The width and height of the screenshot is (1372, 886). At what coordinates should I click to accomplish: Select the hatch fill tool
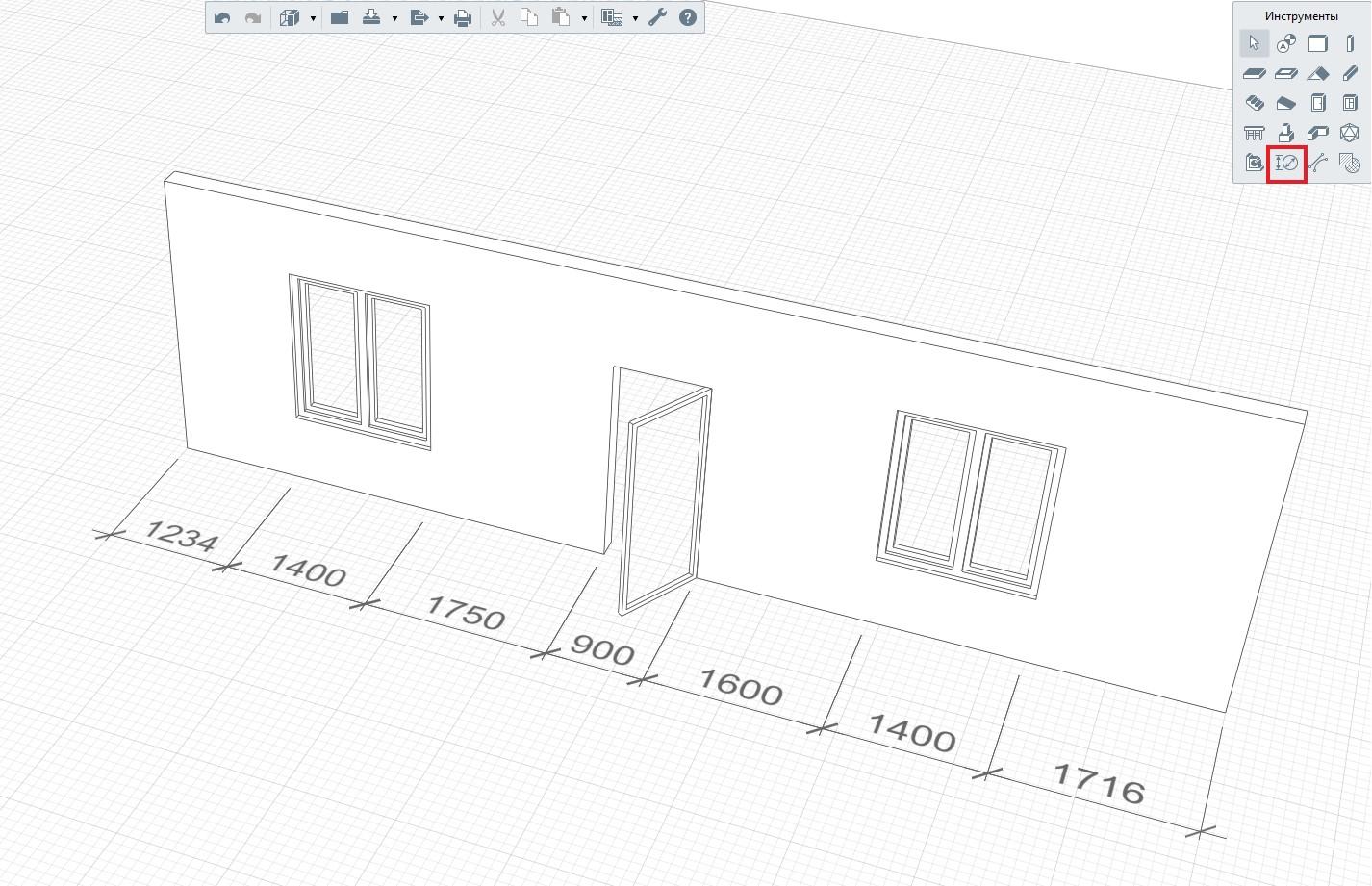(x=1350, y=163)
